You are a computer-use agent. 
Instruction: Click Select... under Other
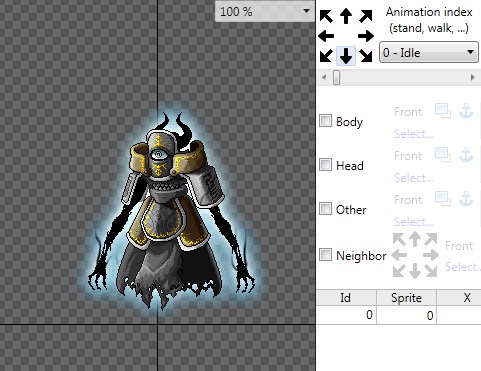(414, 222)
